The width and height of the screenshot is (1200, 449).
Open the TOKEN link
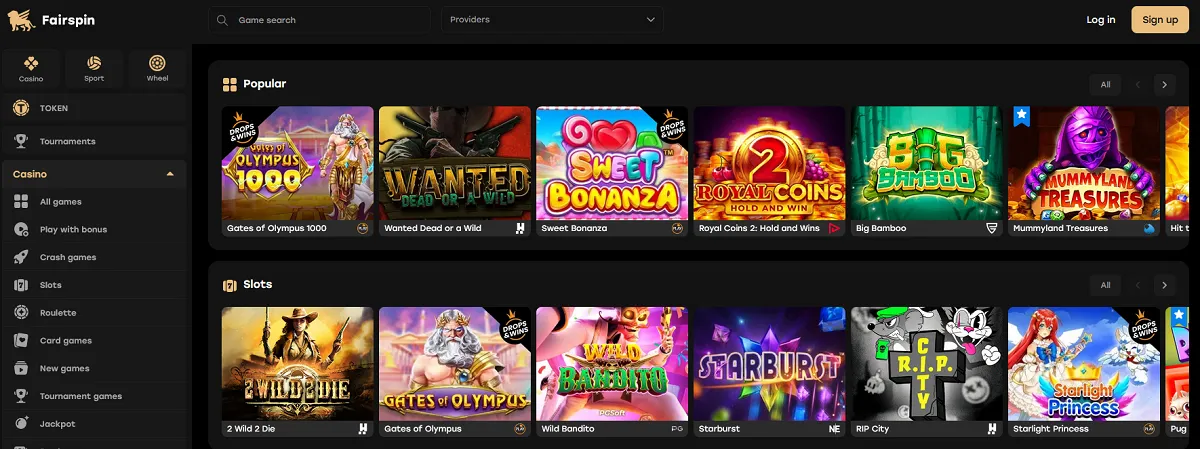click(x=94, y=108)
